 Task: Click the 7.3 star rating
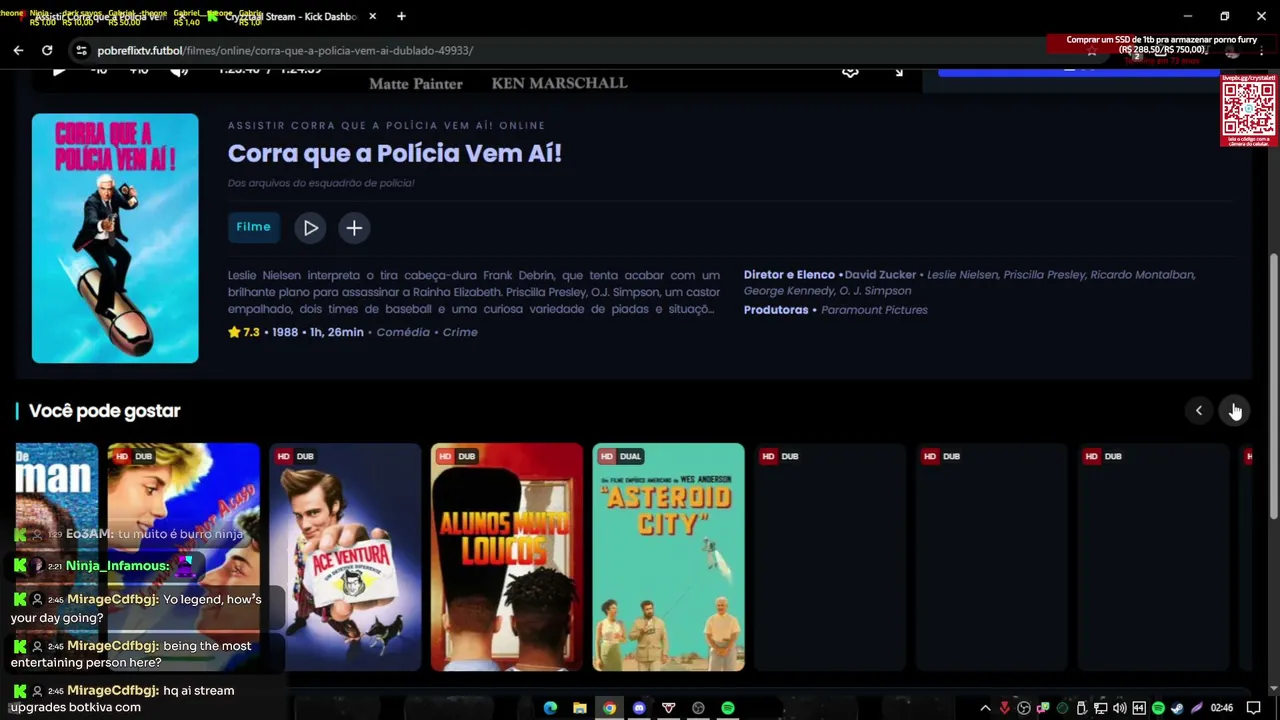[x=244, y=332]
